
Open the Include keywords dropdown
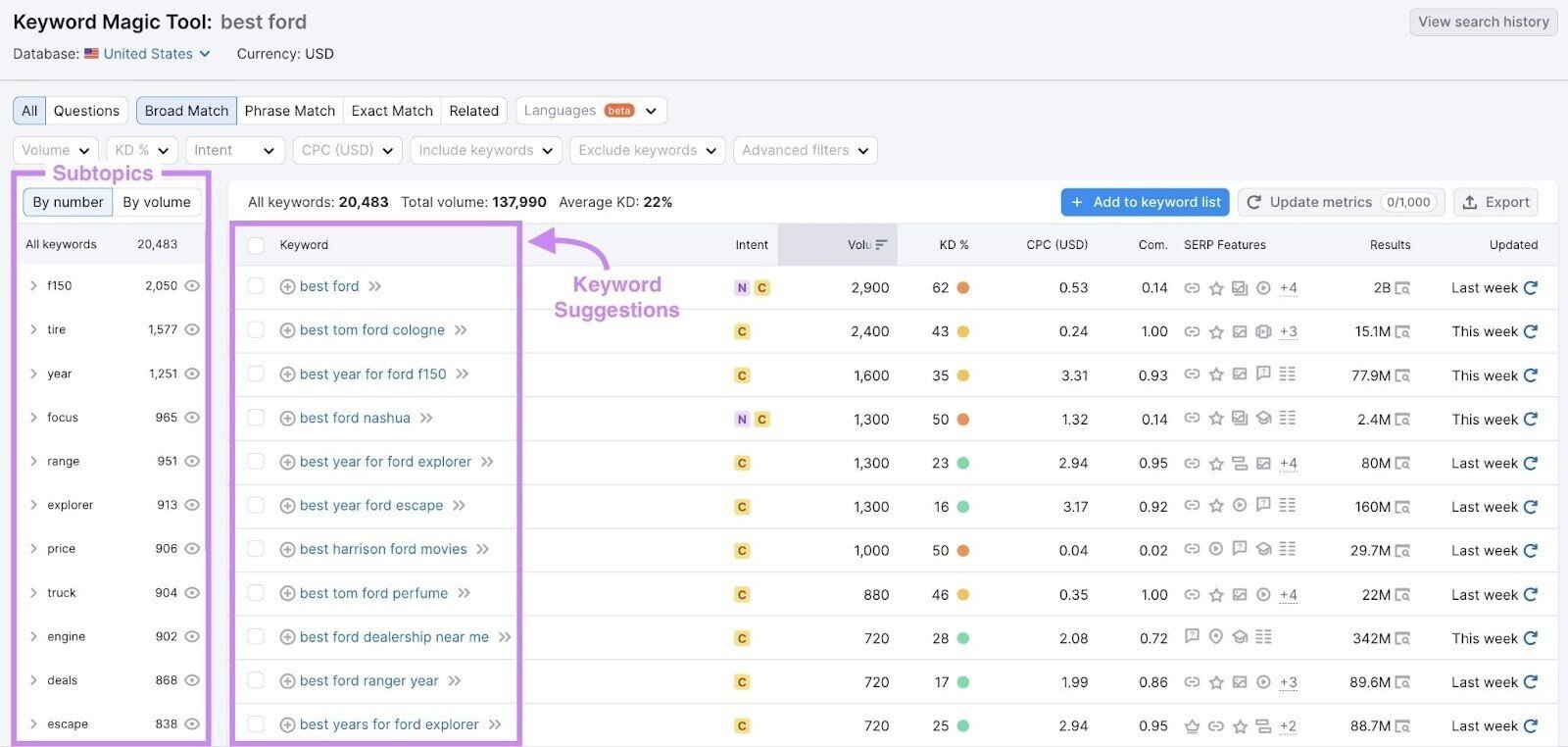485,150
